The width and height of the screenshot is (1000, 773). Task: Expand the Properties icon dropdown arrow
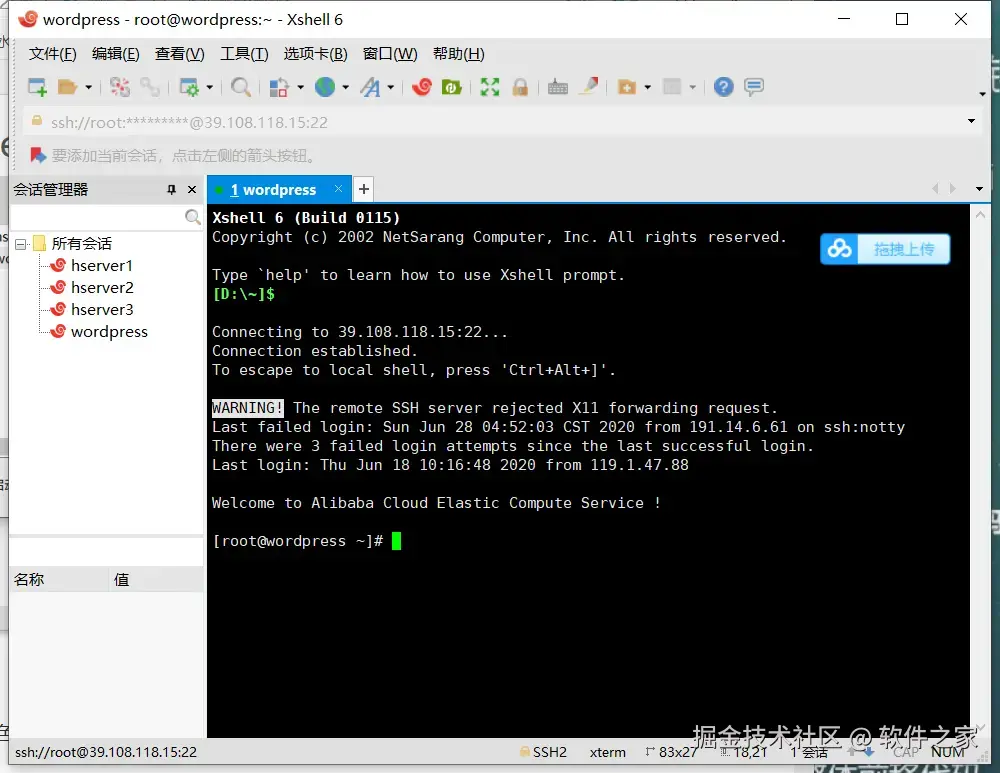pyautogui.click(x=209, y=87)
